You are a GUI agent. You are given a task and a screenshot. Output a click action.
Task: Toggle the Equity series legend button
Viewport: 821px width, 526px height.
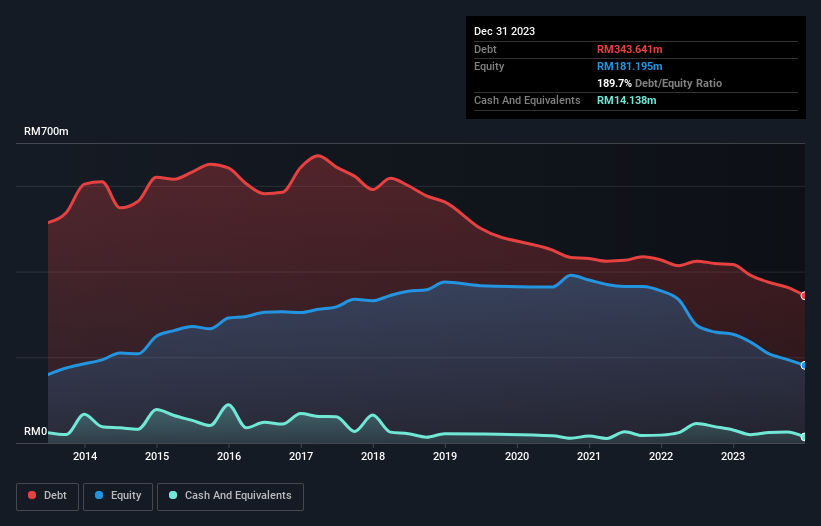pyautogui.click(x=118, y=496)
